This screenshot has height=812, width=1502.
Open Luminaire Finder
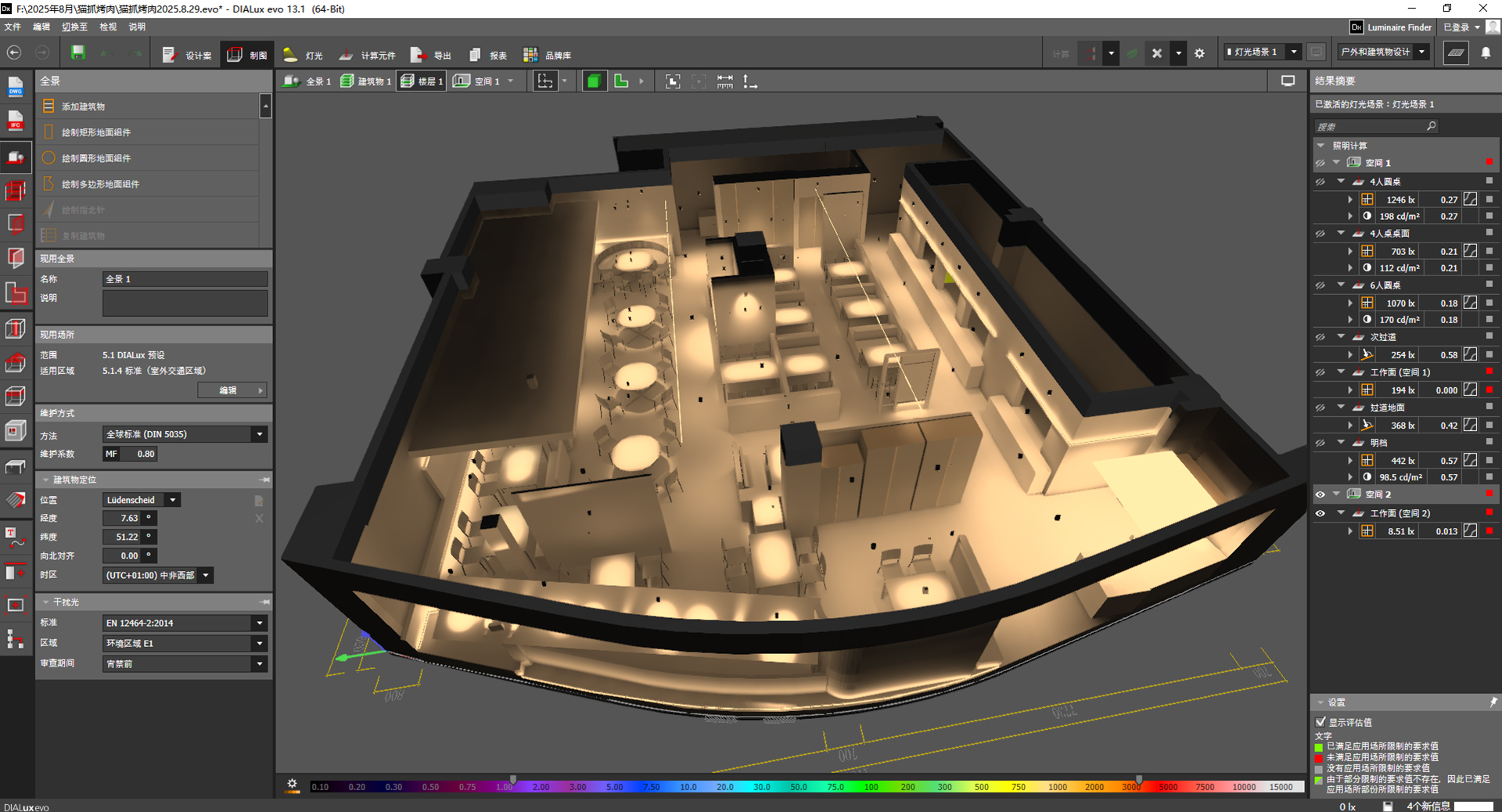tap(1392, 27)
